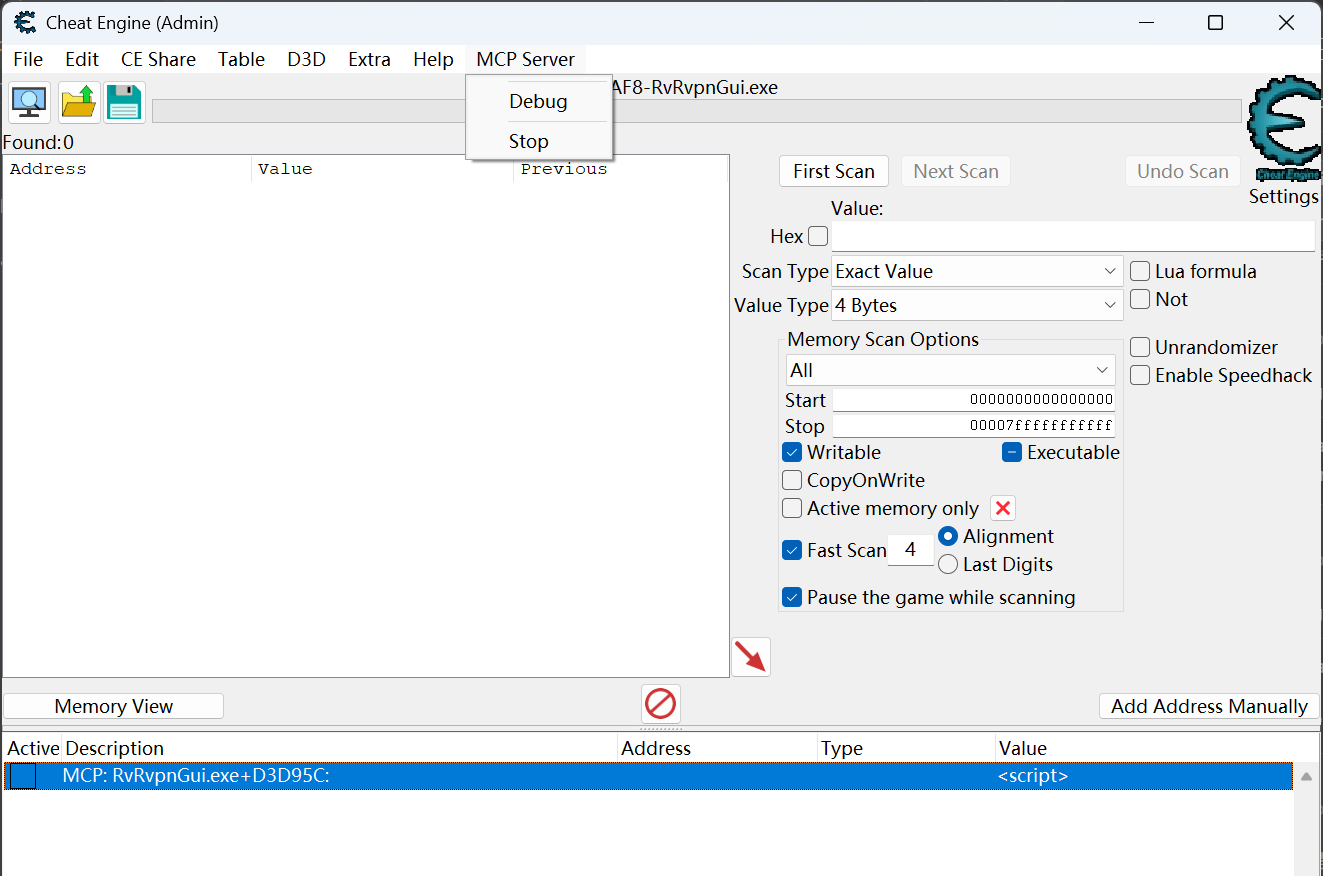This screenshot has width=1323, height=876.
Task: Check the CopyOnWrite option
Action: [x=792, y=480]
